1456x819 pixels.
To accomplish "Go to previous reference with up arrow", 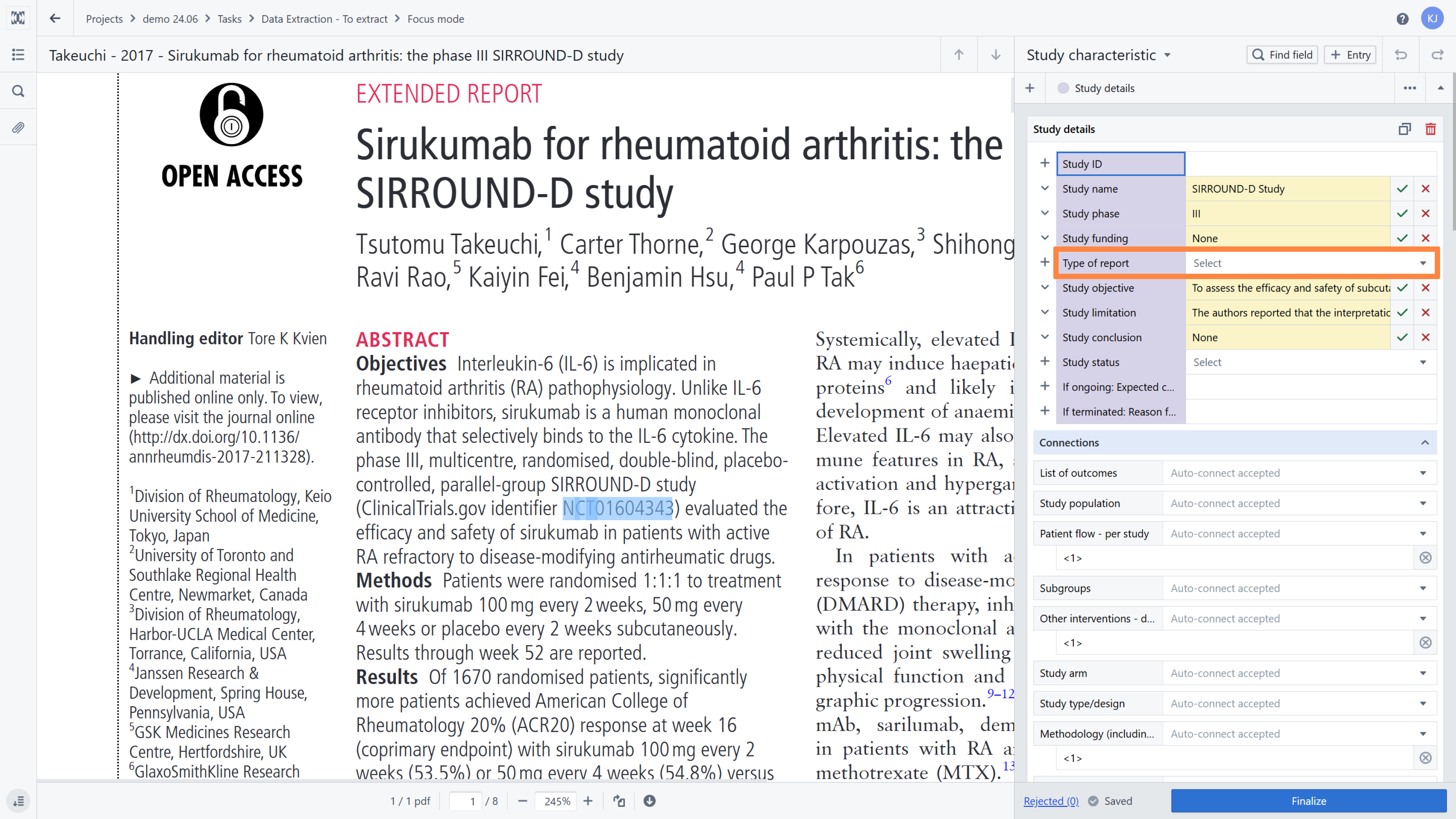I will (x=959, y=55).
